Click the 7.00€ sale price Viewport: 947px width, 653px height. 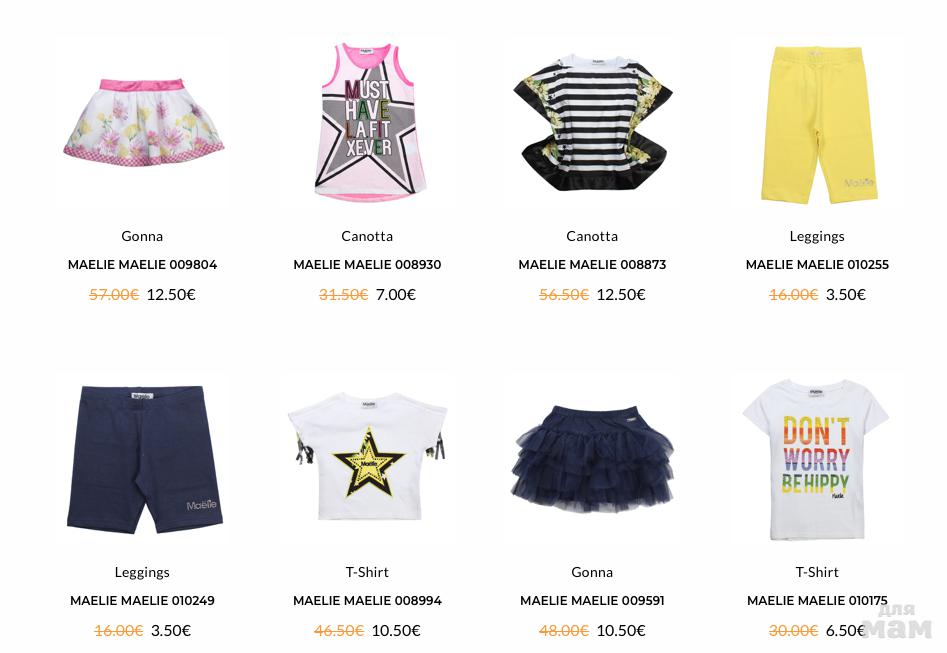pyautogui.click(x=396, y=295)
